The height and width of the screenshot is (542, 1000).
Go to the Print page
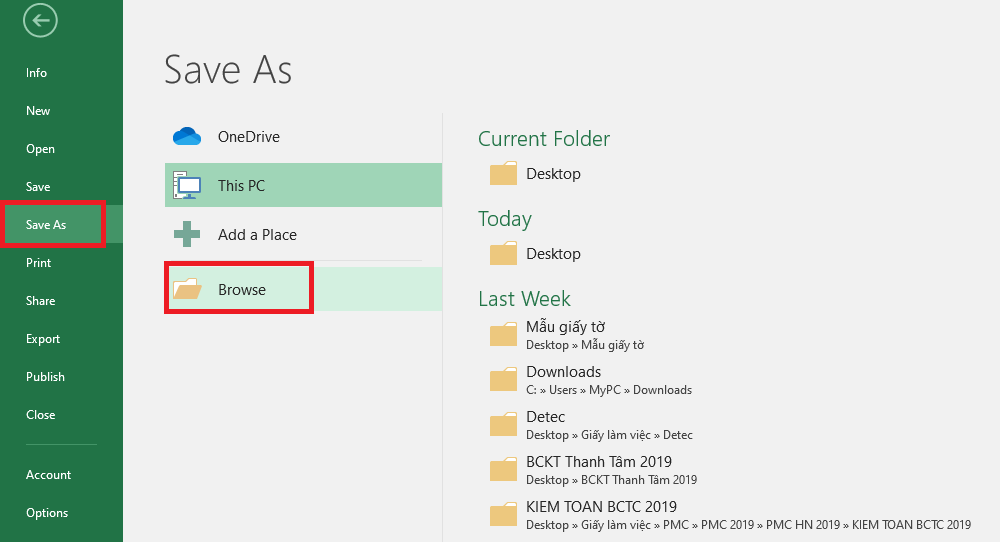[x=39, y=263]
